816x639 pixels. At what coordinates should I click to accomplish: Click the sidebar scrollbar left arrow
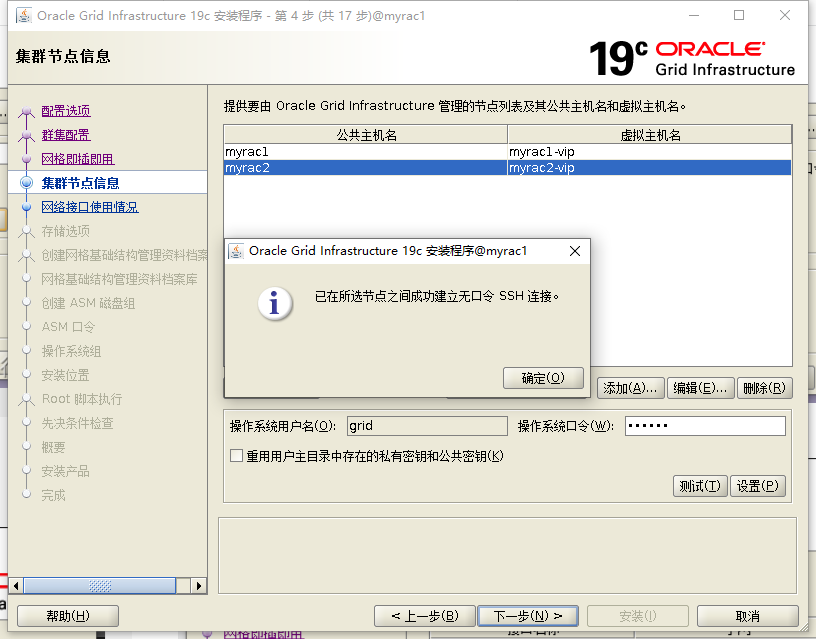pyautogui.click(x=16, y=586)
